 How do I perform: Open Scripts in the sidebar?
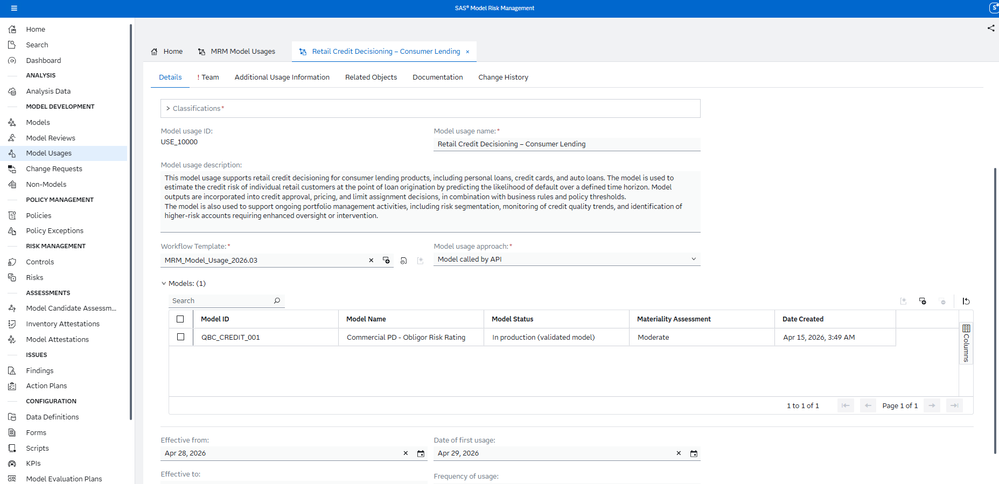tap(37, 448)
